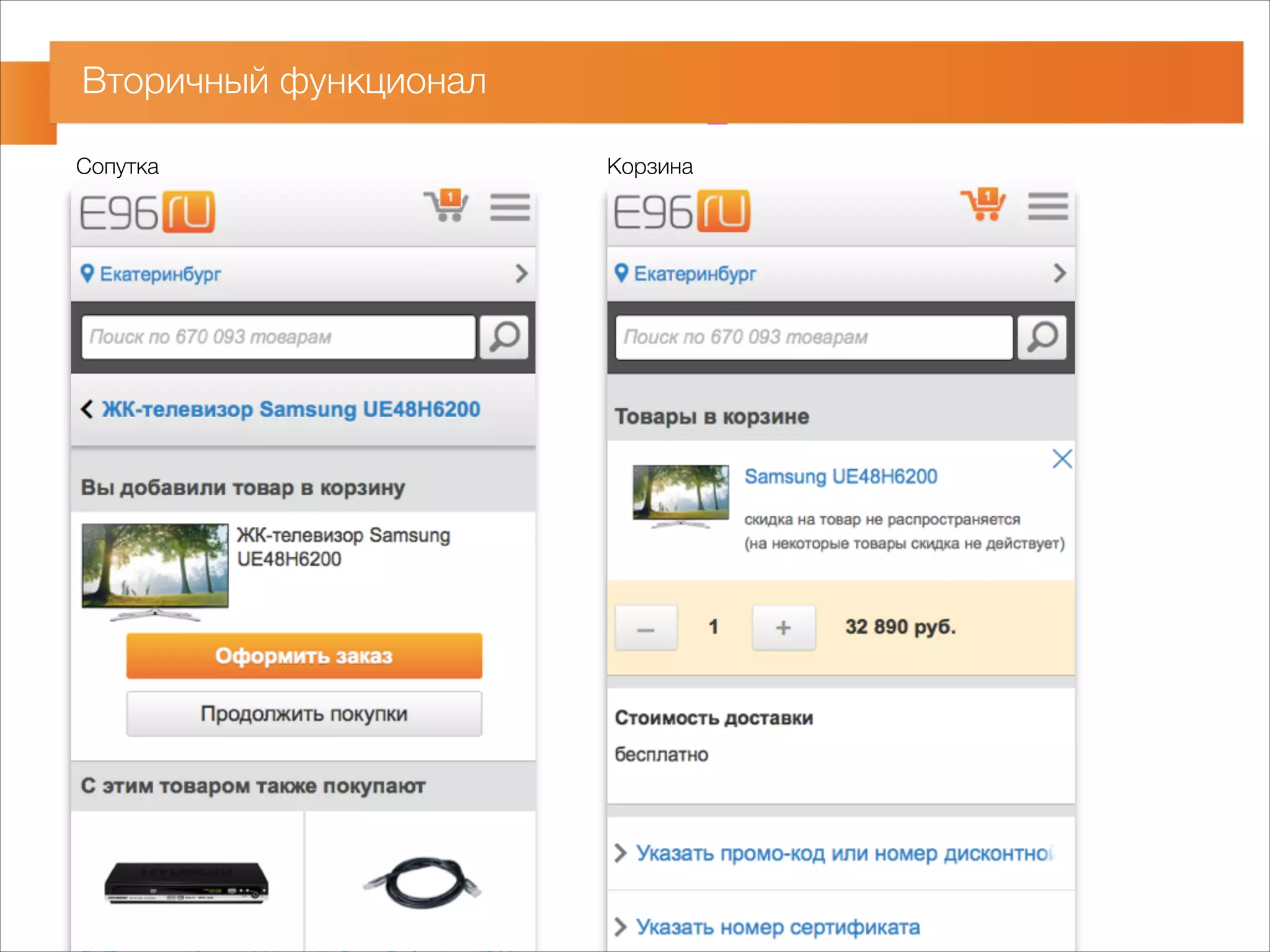Click Оформить заказ orange button
Viewport: 1270px width, 952px height.
(304, 656)
